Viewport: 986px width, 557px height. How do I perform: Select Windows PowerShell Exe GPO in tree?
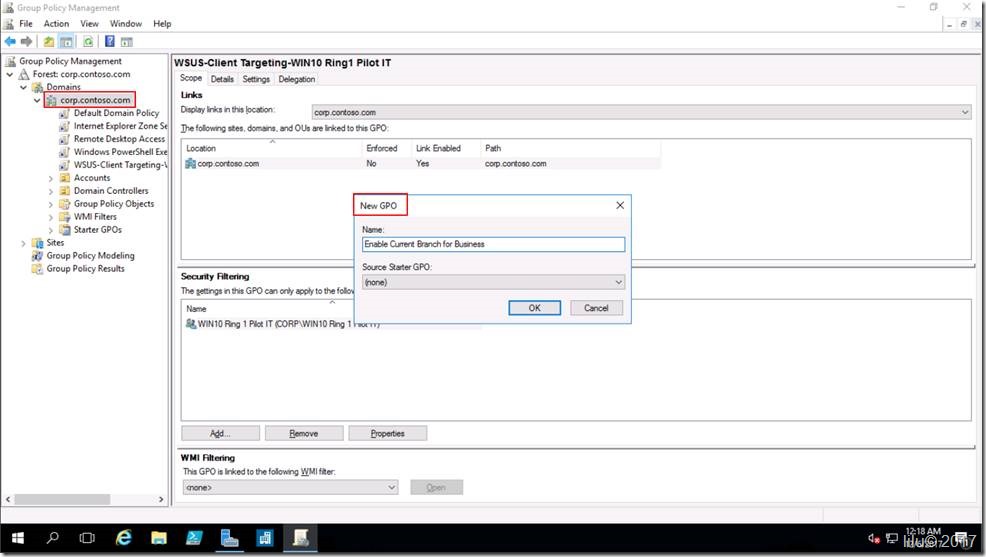(x=120, y=152)
